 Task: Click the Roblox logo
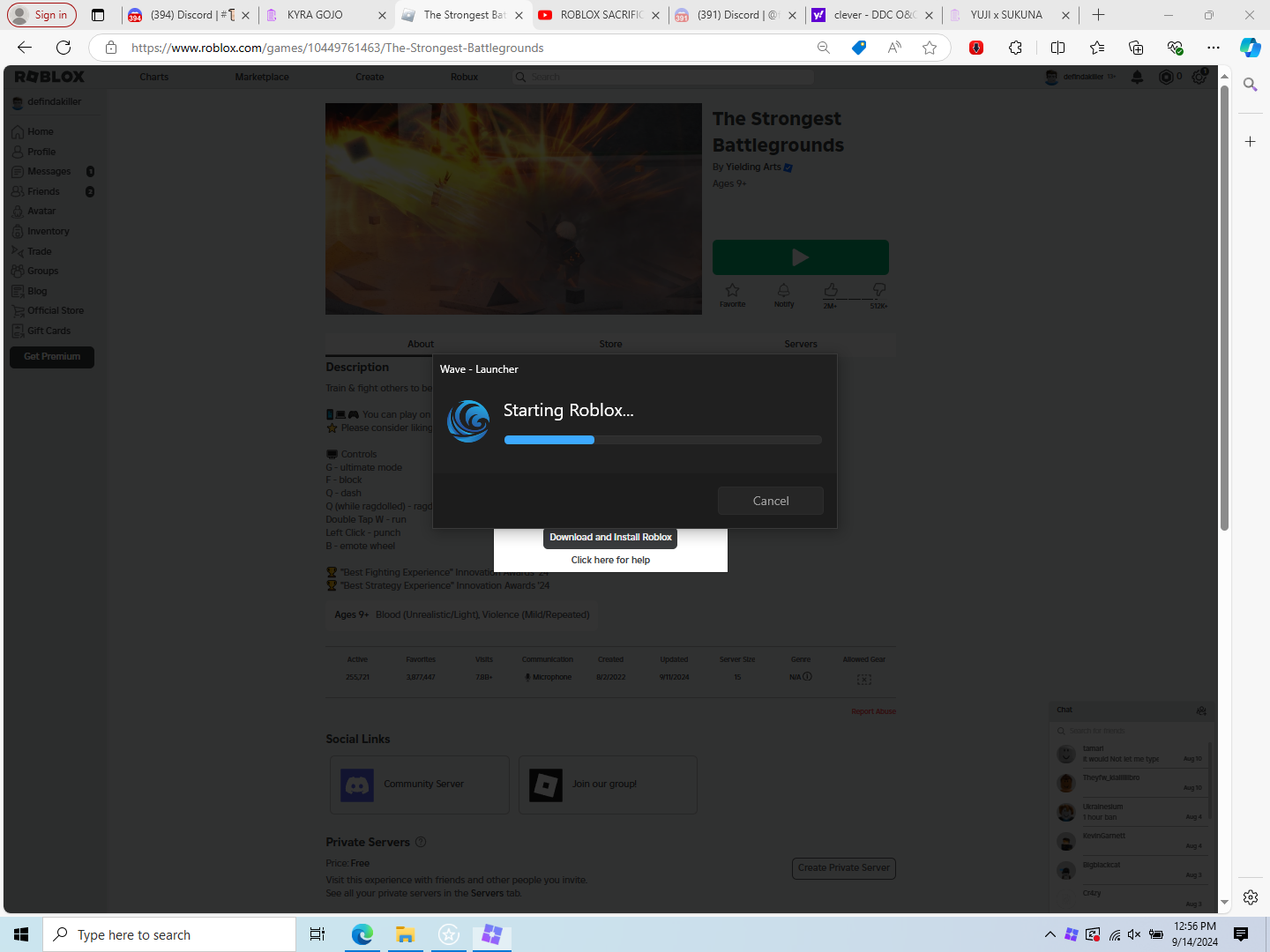49,77
